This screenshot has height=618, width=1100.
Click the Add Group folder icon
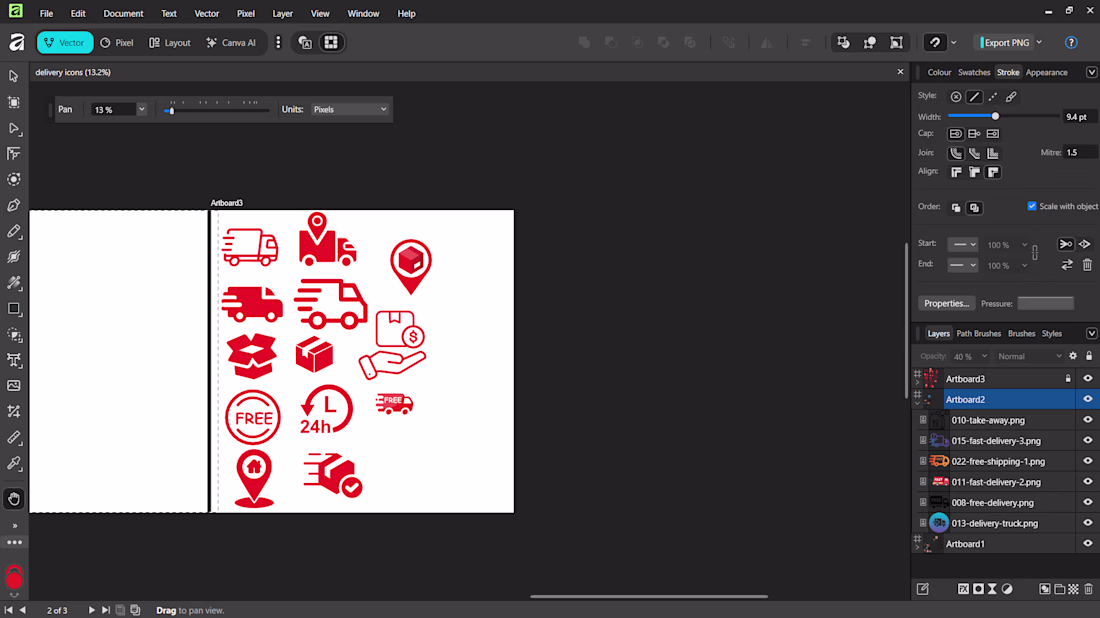click(x=1059, y=589)
